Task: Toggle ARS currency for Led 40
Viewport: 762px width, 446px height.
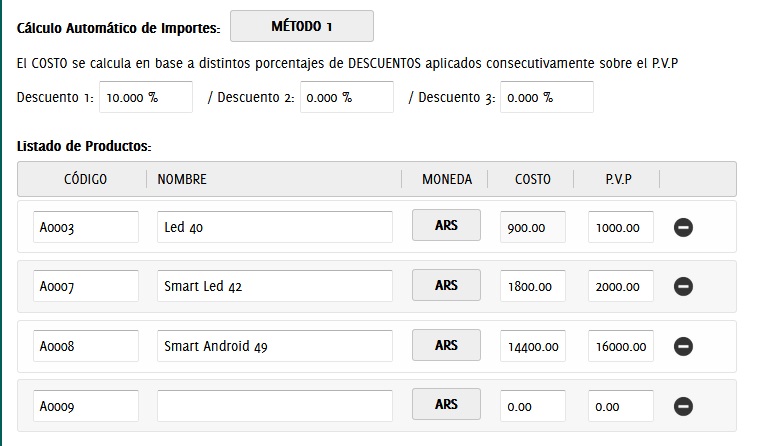Action: point(446,226)
